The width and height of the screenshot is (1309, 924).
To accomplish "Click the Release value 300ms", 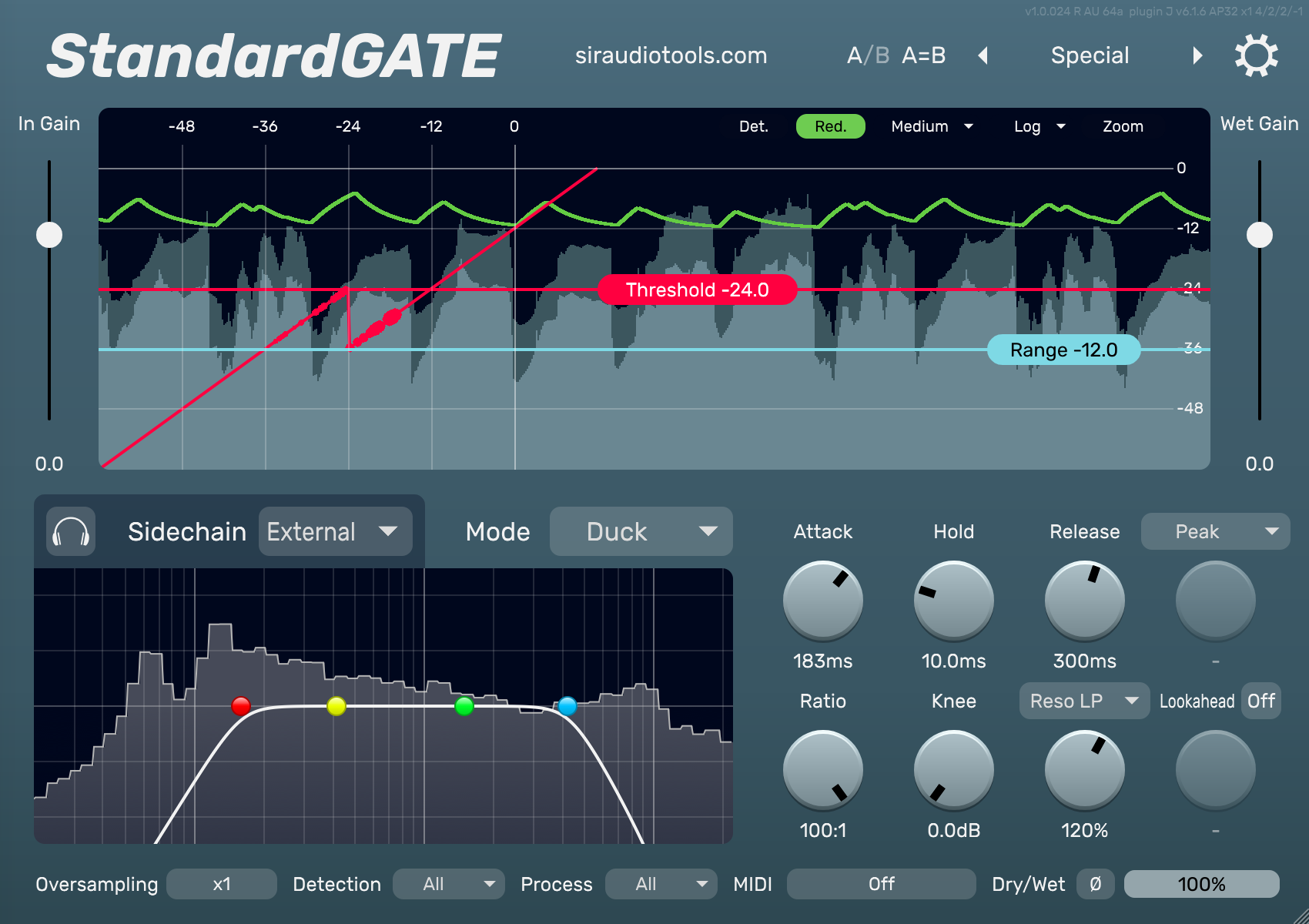I will click(1085, 661).
